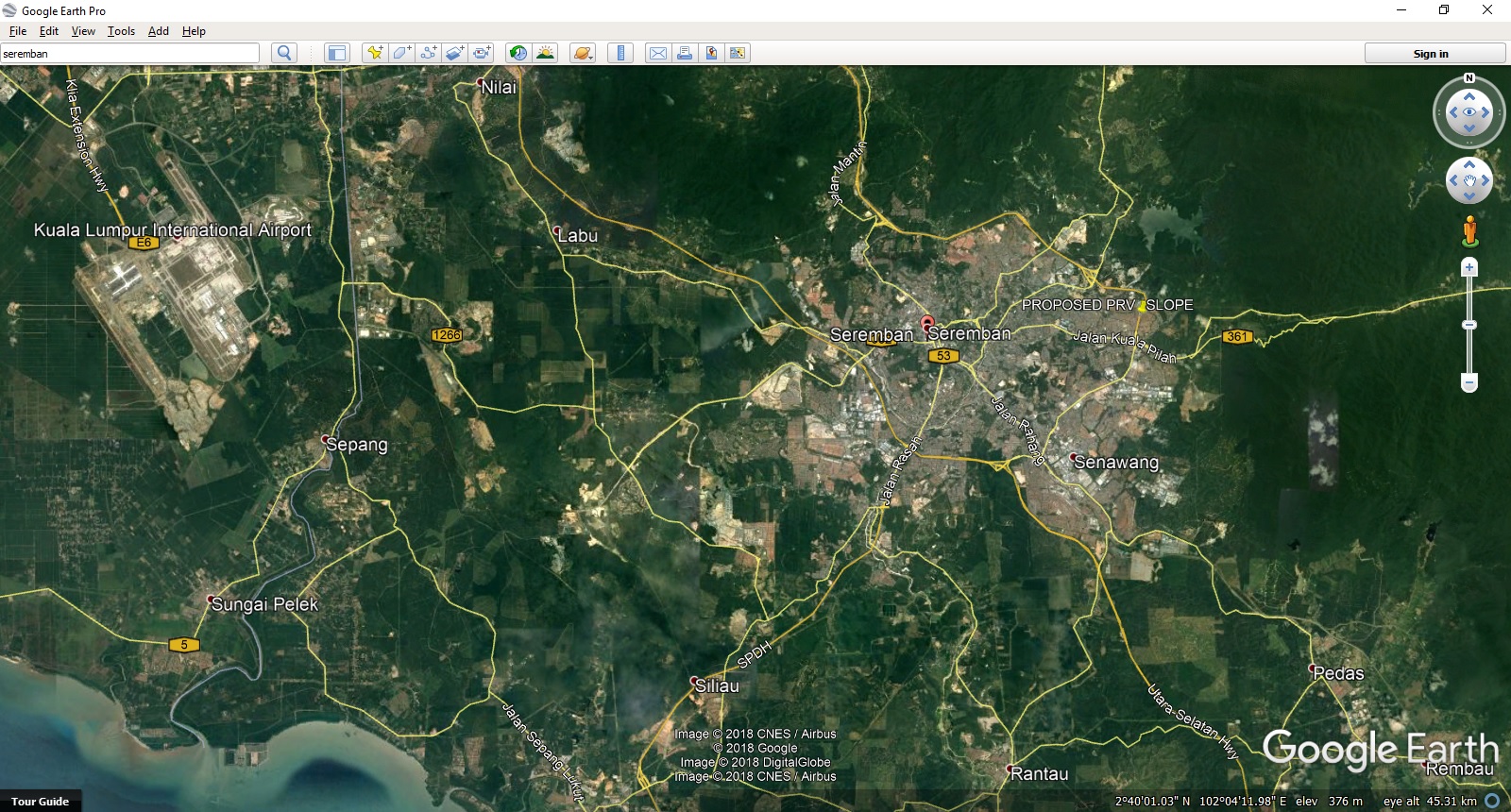Open the Tour Guide panel
Image resolution: width=1511 pixels, height=812 pixels.
41,801
